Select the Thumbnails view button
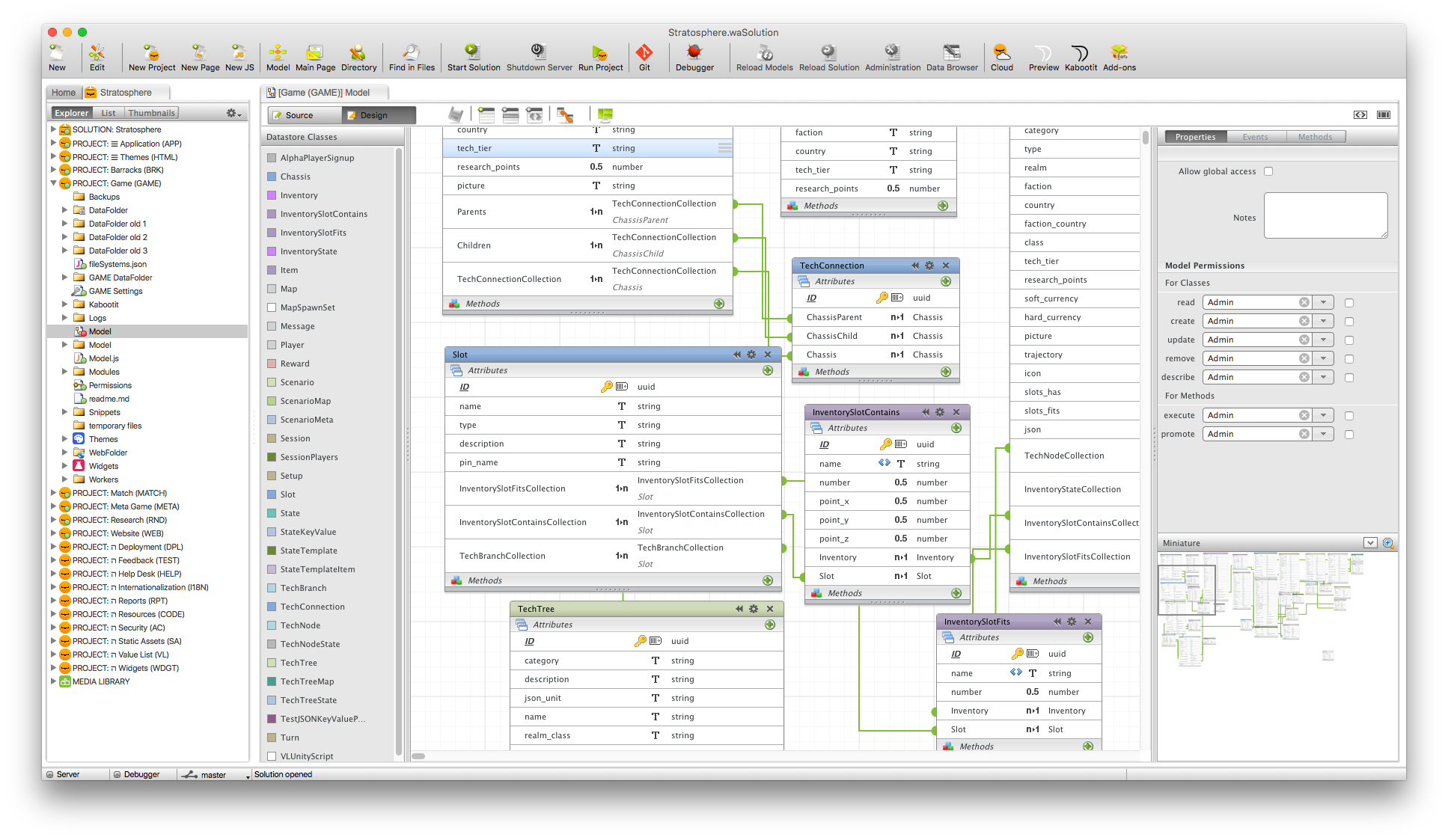Image resolution: width=1448 pixels, height=840 pixels. 151,113
